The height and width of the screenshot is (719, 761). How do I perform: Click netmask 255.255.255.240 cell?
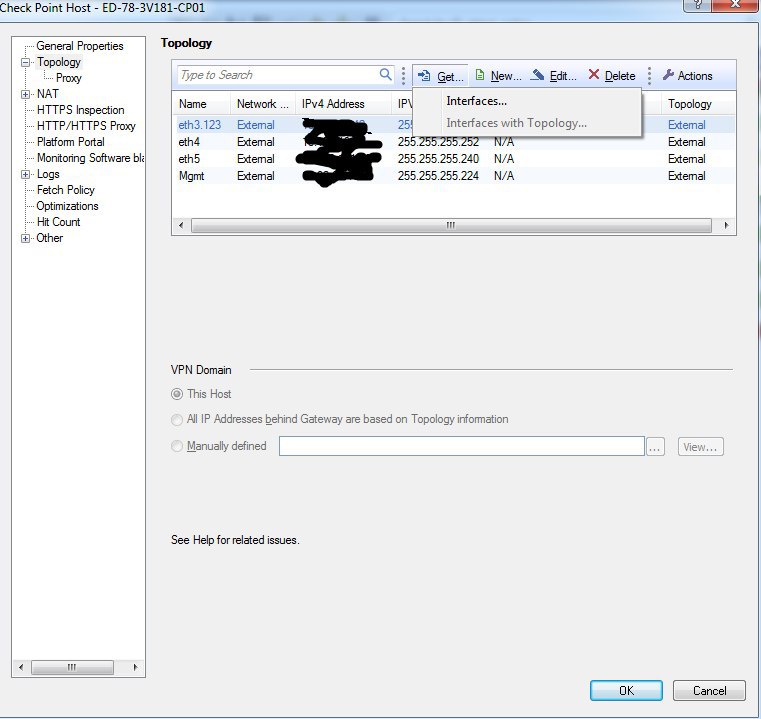tap(438, 159)
